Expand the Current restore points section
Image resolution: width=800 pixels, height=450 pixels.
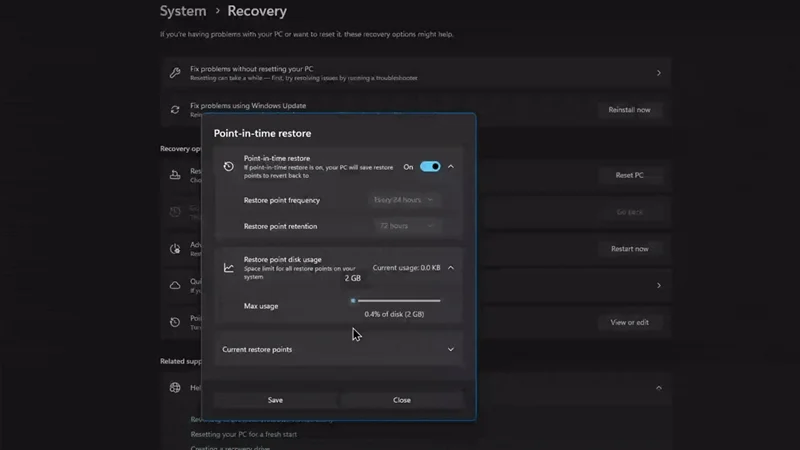[339, 349]
